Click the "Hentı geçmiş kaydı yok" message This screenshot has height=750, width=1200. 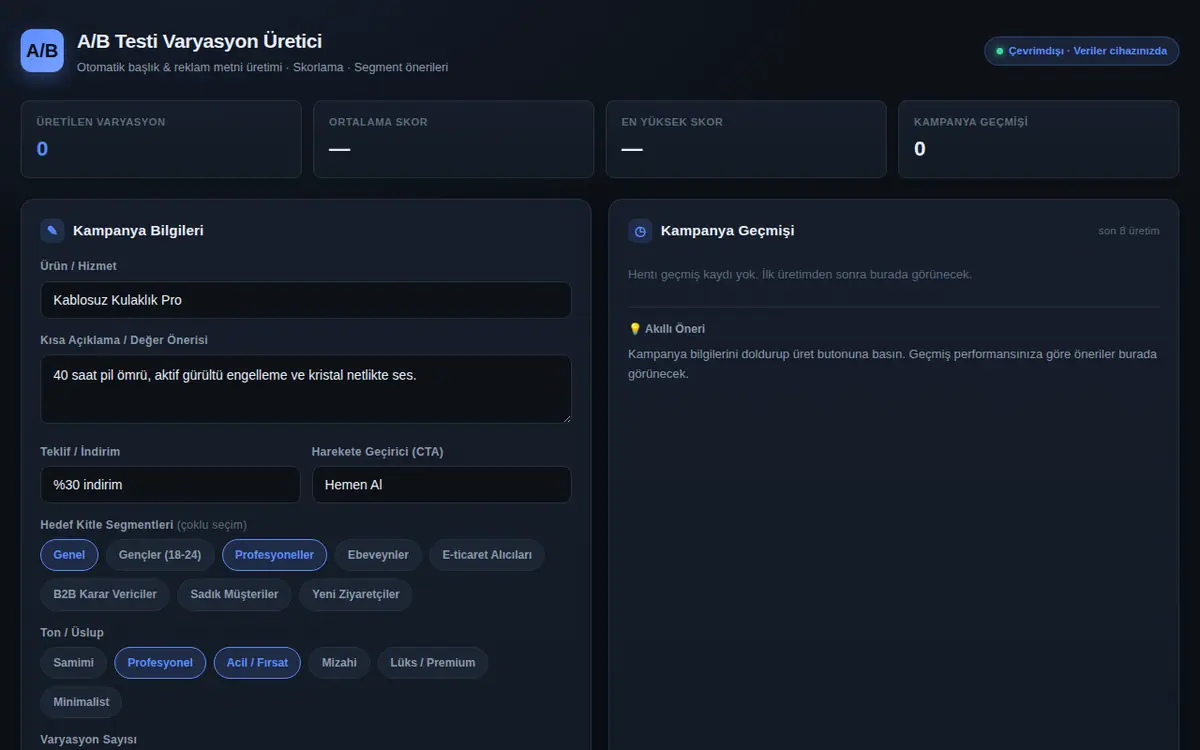pyautogui.click(x=800, y=274)
